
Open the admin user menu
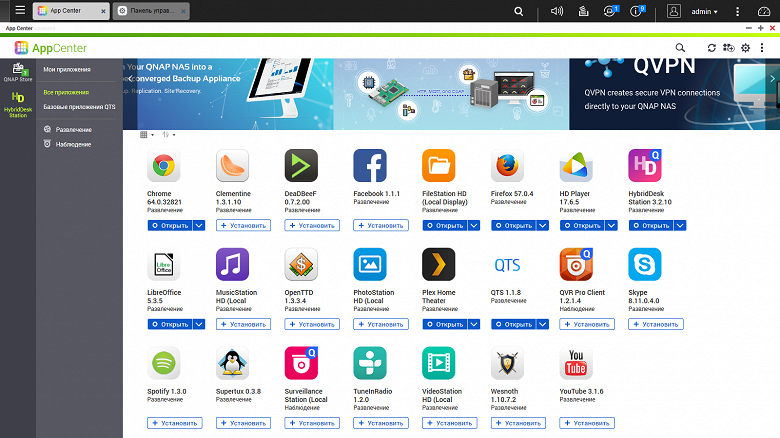[704, 11]
